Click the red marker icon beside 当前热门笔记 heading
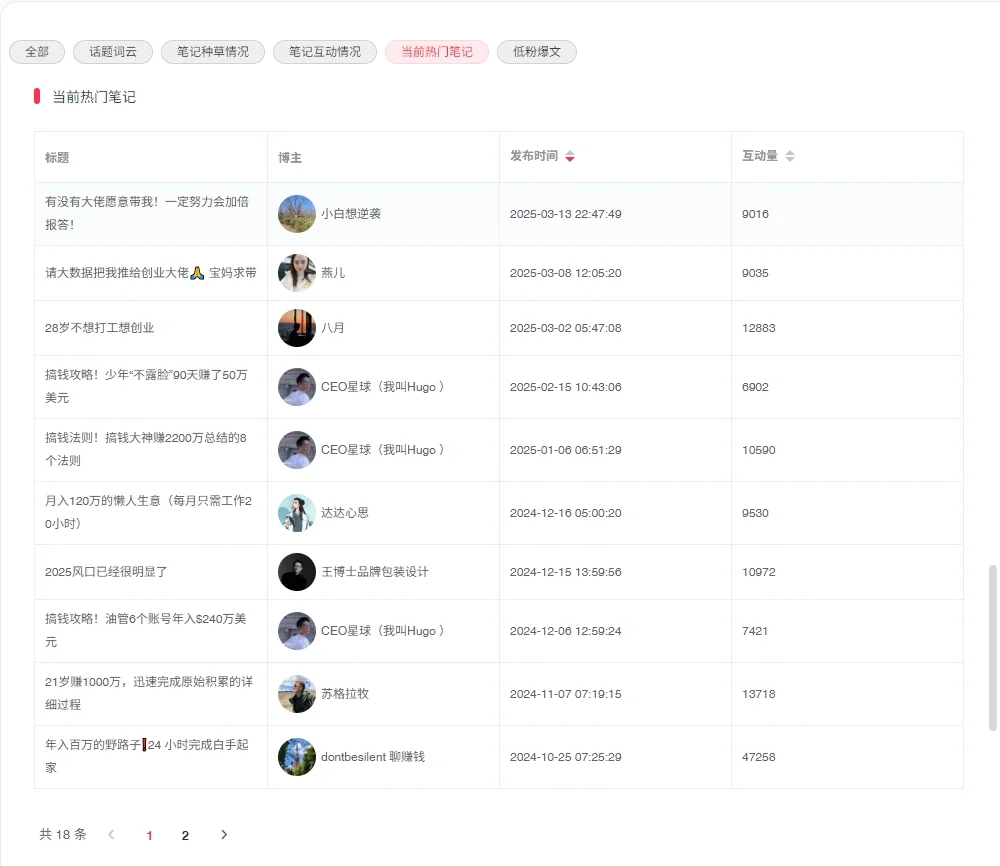This screenshot has width=1000, height=866. click(x=35, y=97)
